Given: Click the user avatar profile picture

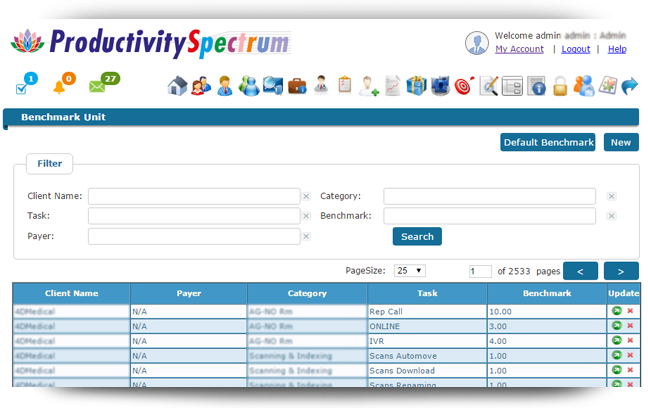Looking at the screenshot, I should tap(476, 43).
